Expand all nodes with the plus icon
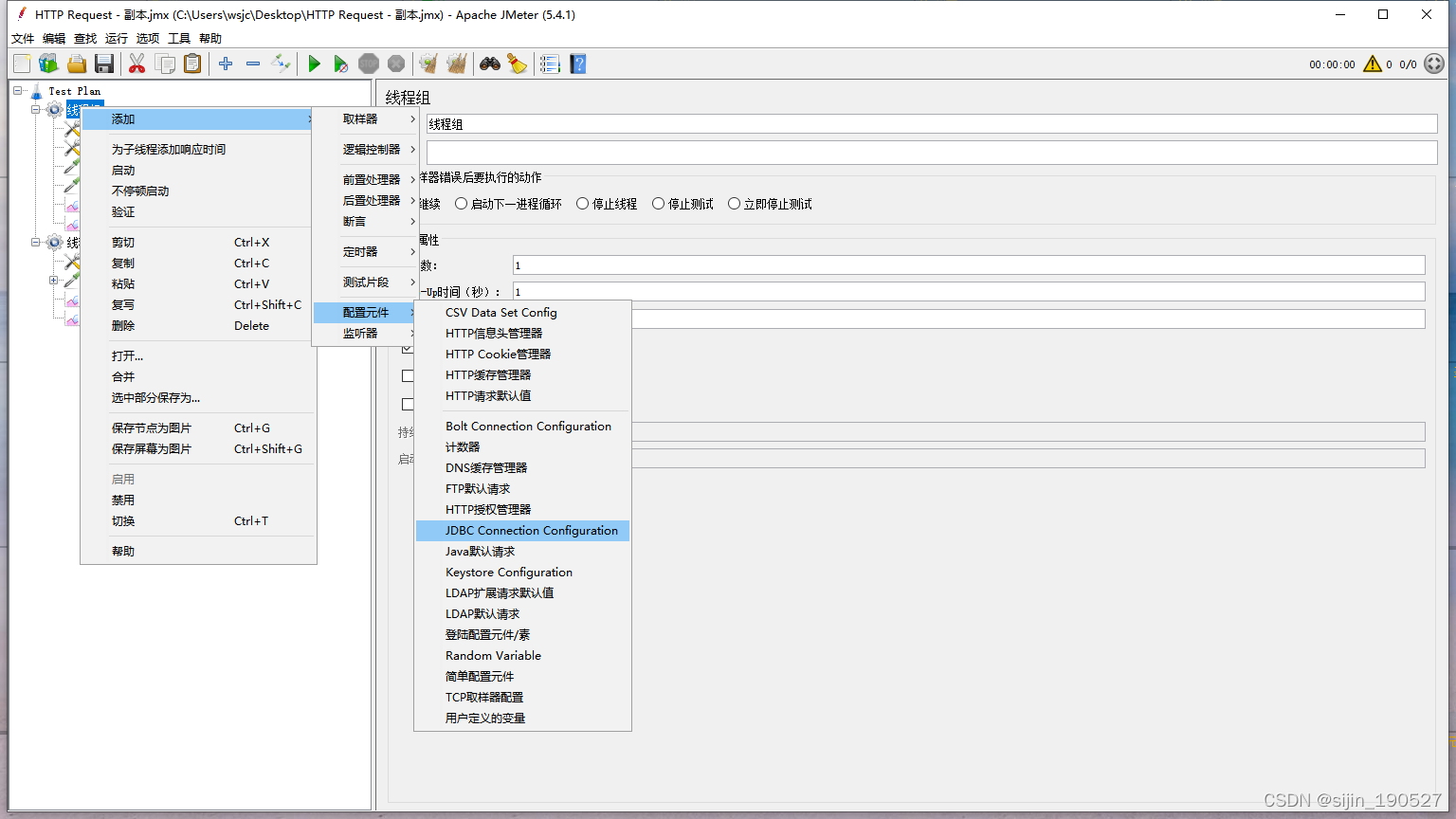The height and width of the screenshot is (819, 1456). 226,64
